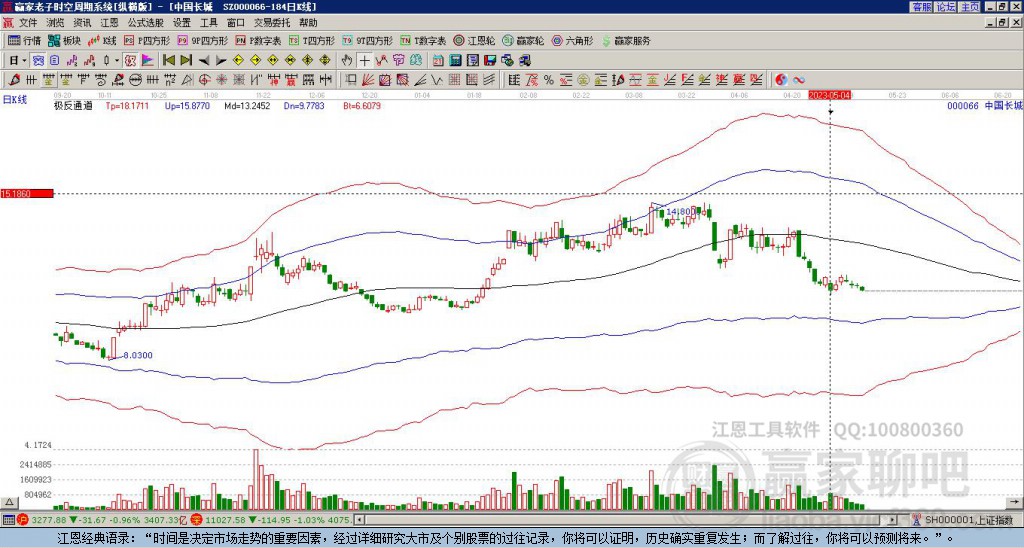Open the 9T四方形 tool
Image resolution: width=1024 pixels, height=548 pixels.
point(368,40)
